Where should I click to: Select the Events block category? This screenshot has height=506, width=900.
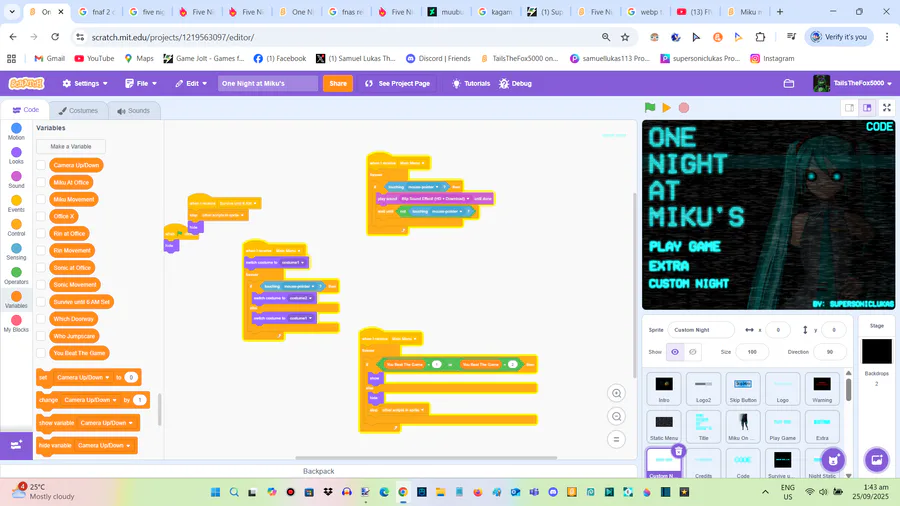click(x=16, y=204)
